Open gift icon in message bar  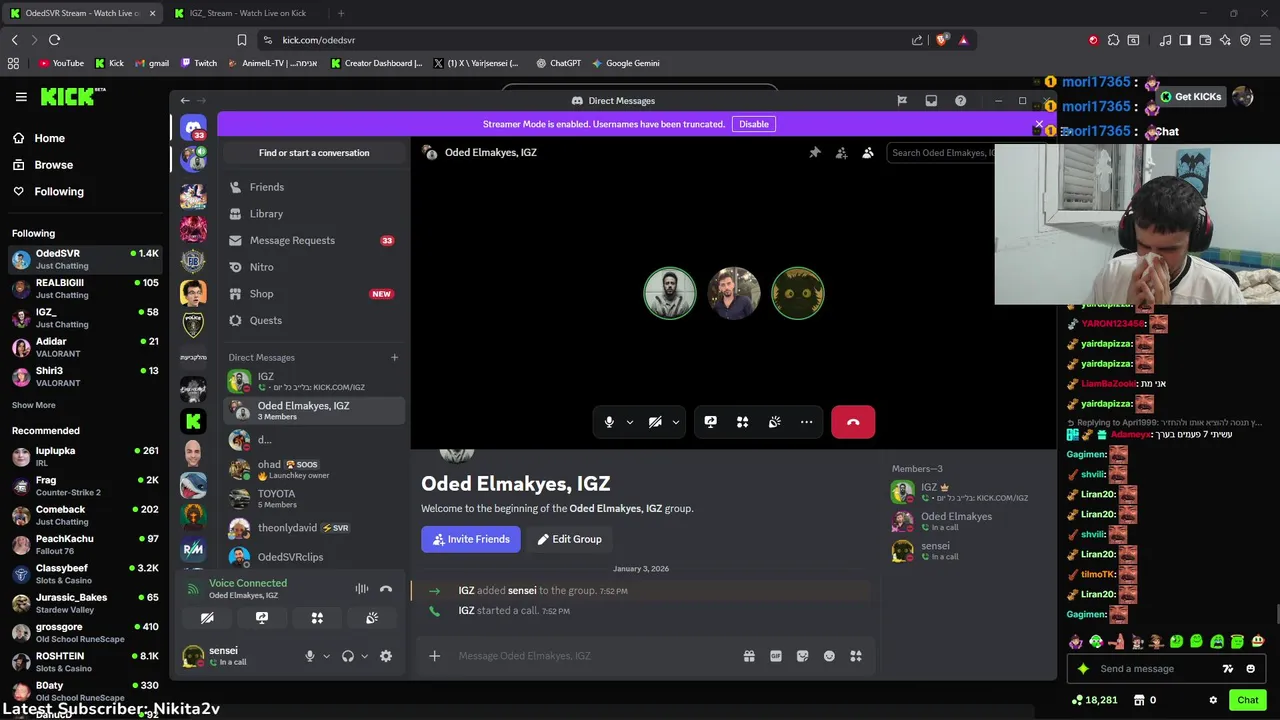point(749,656)
